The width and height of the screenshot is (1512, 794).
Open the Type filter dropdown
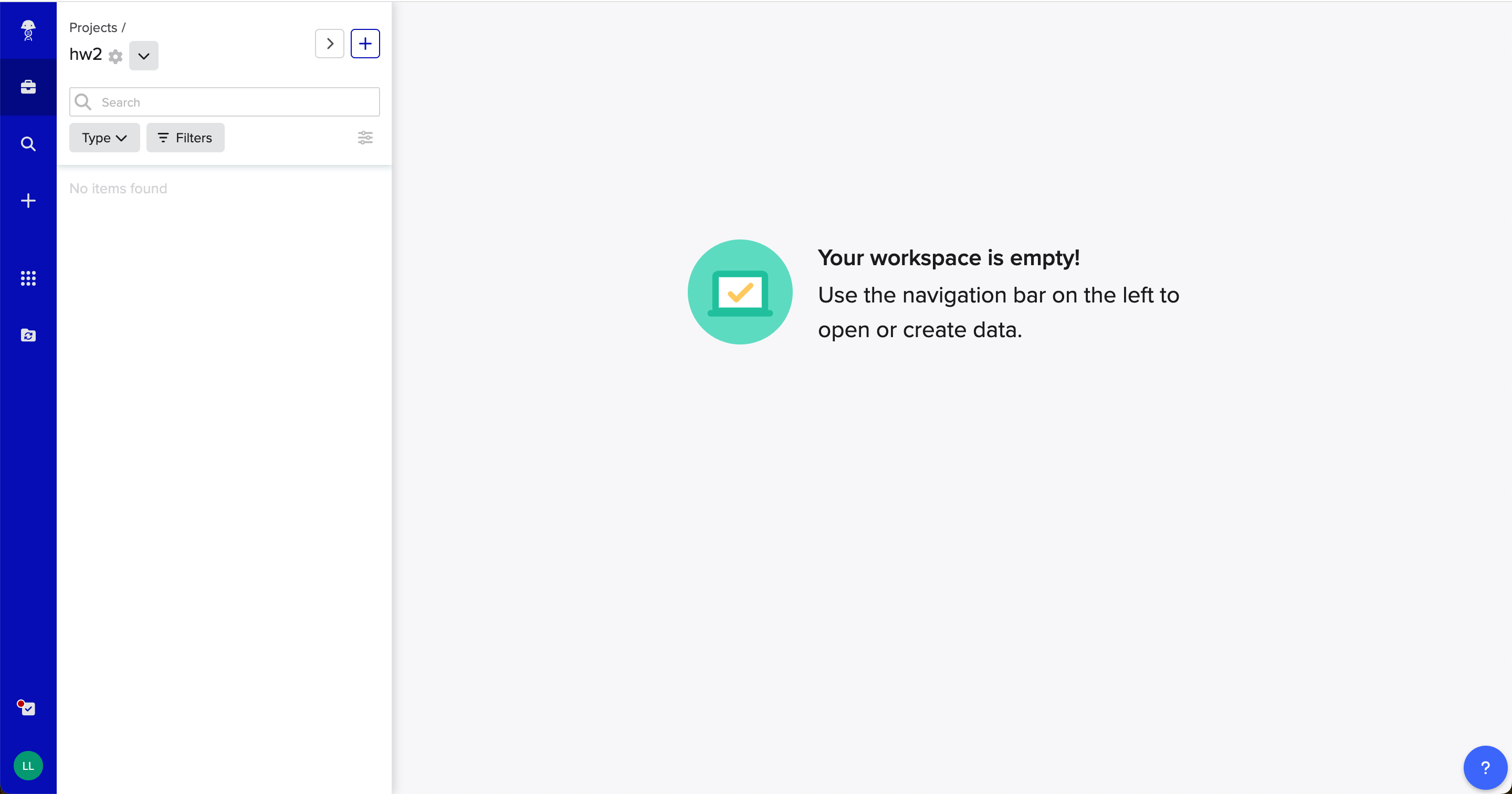coord(104,138)
